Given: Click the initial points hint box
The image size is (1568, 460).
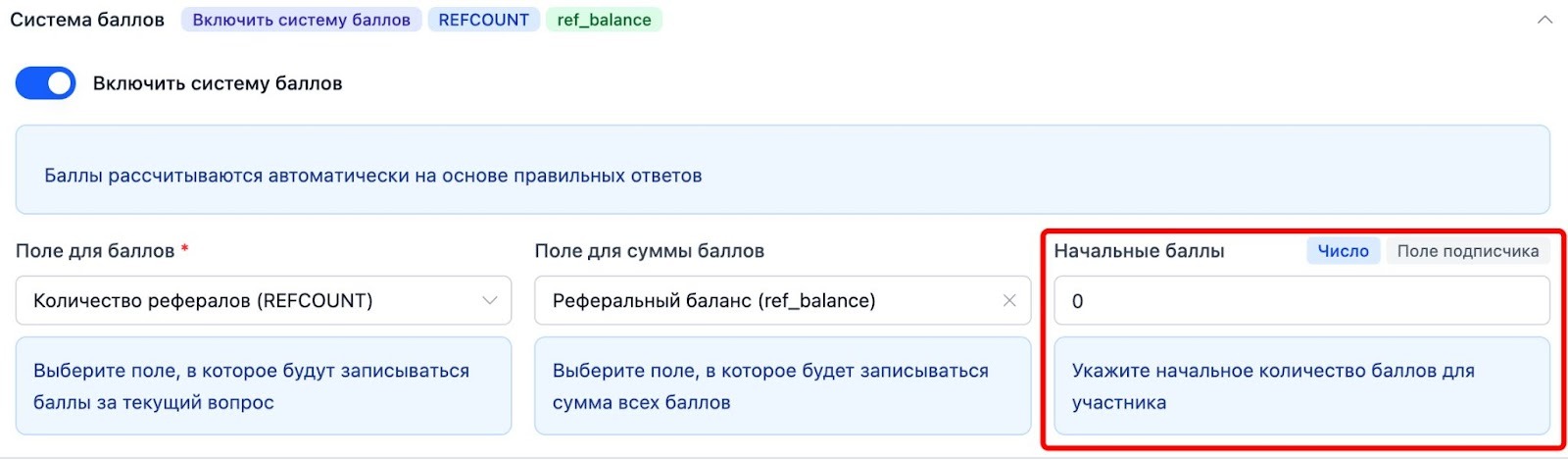Looking at the screenshot, I should [1301, 386].
